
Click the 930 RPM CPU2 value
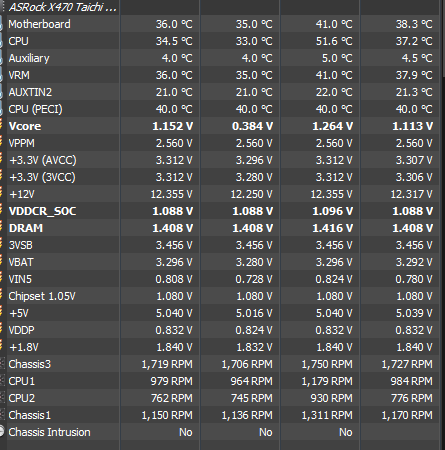331,398
